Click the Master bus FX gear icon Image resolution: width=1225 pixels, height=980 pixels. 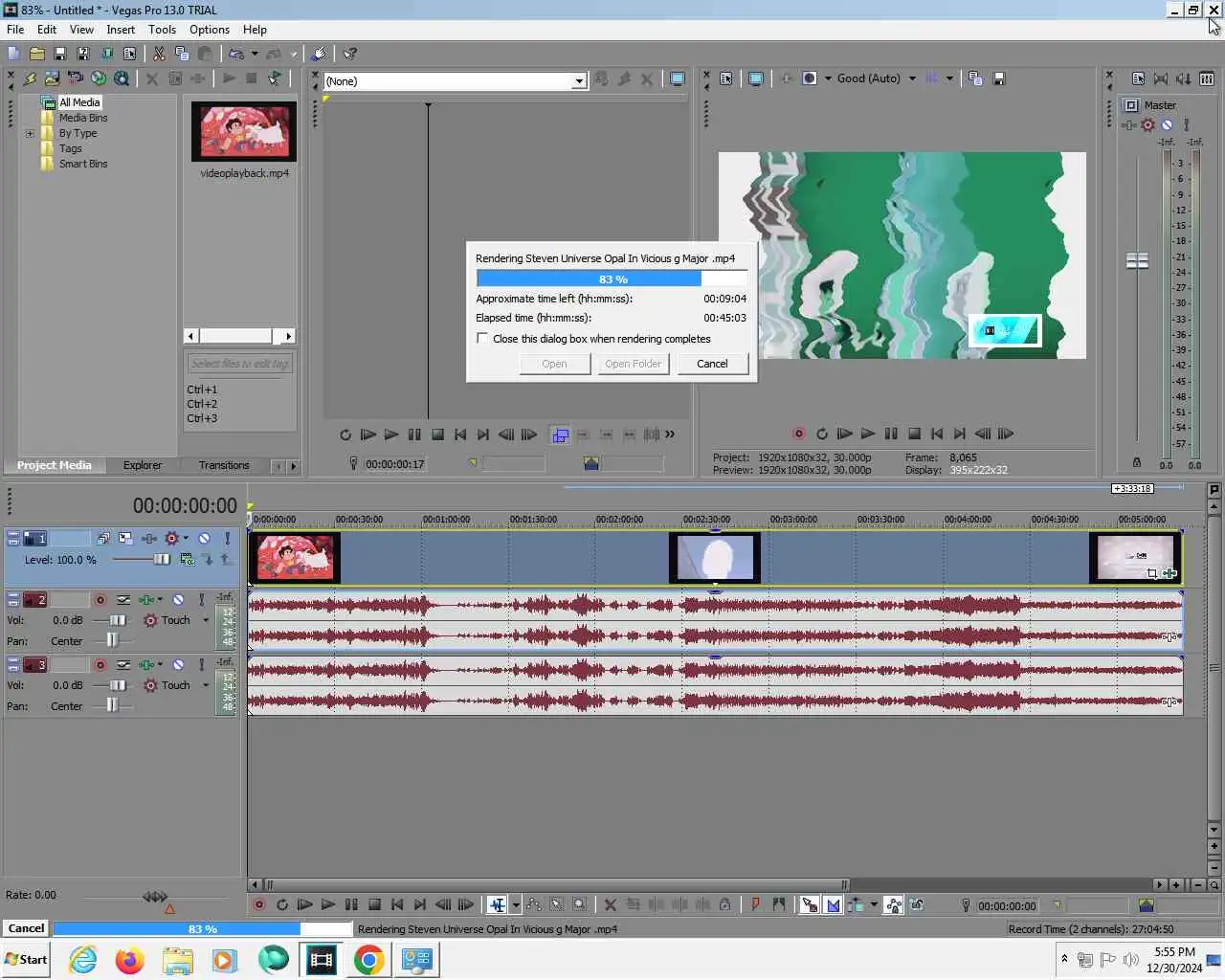coord(1147,124)
